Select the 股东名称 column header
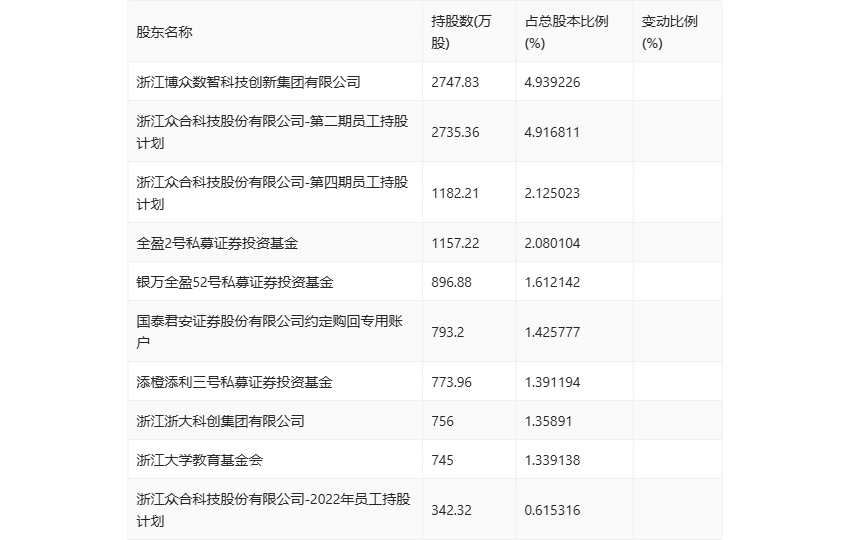The image size is (850, 540). point(164,32)
